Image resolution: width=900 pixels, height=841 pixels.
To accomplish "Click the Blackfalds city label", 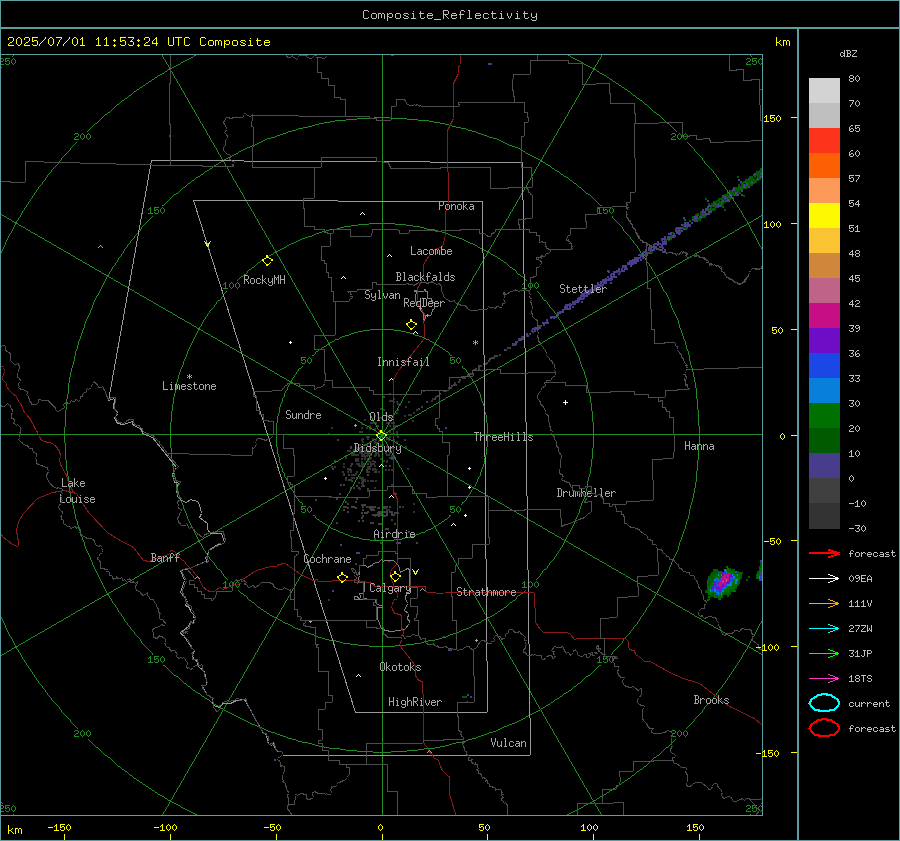I will pyautogui.click(x=425, y=277).
